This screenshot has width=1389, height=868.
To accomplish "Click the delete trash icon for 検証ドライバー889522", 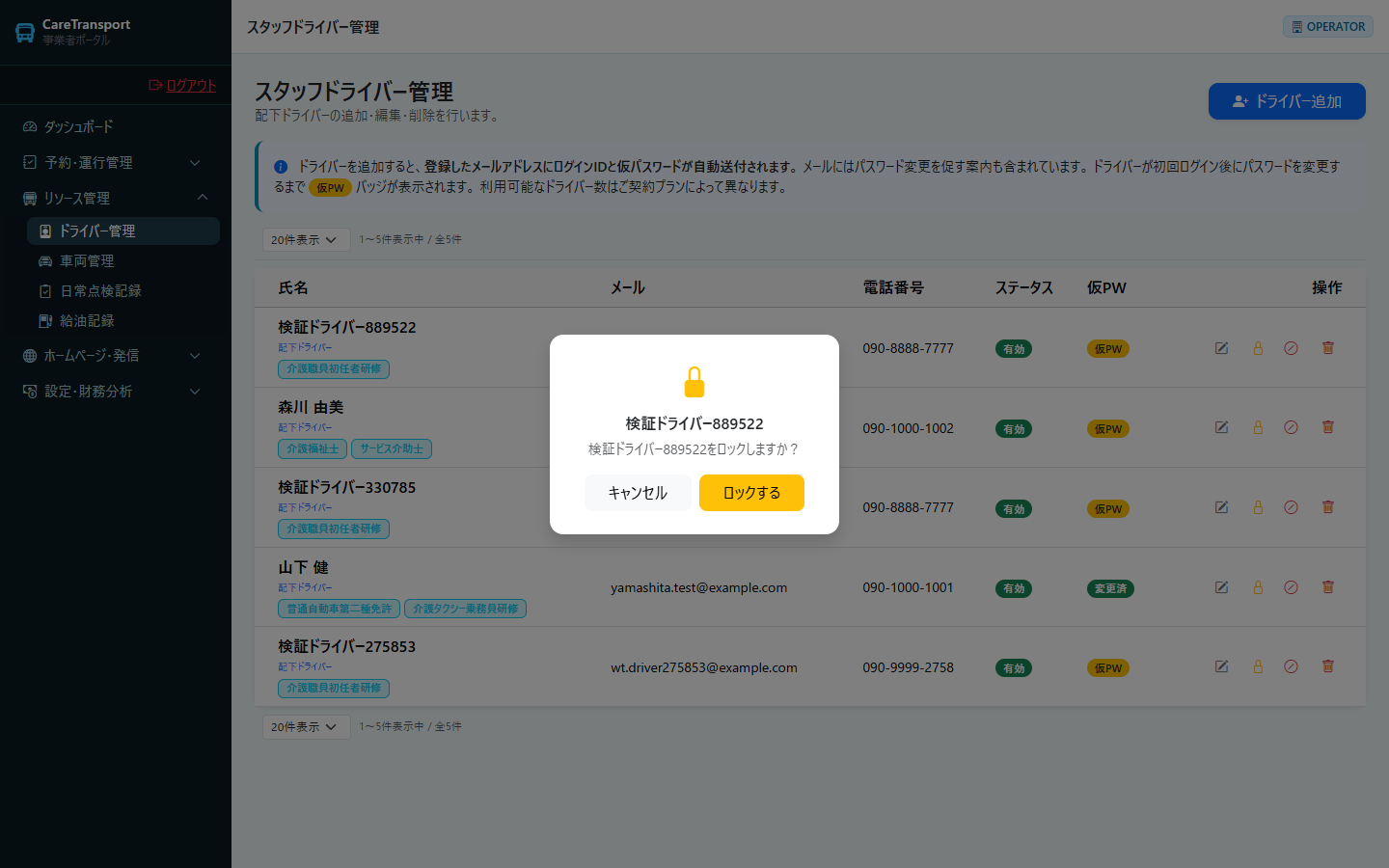I will point(1328,348).
